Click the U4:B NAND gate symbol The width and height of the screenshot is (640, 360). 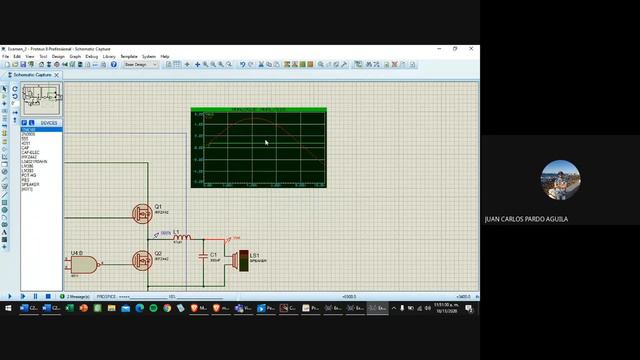(84, 265)
